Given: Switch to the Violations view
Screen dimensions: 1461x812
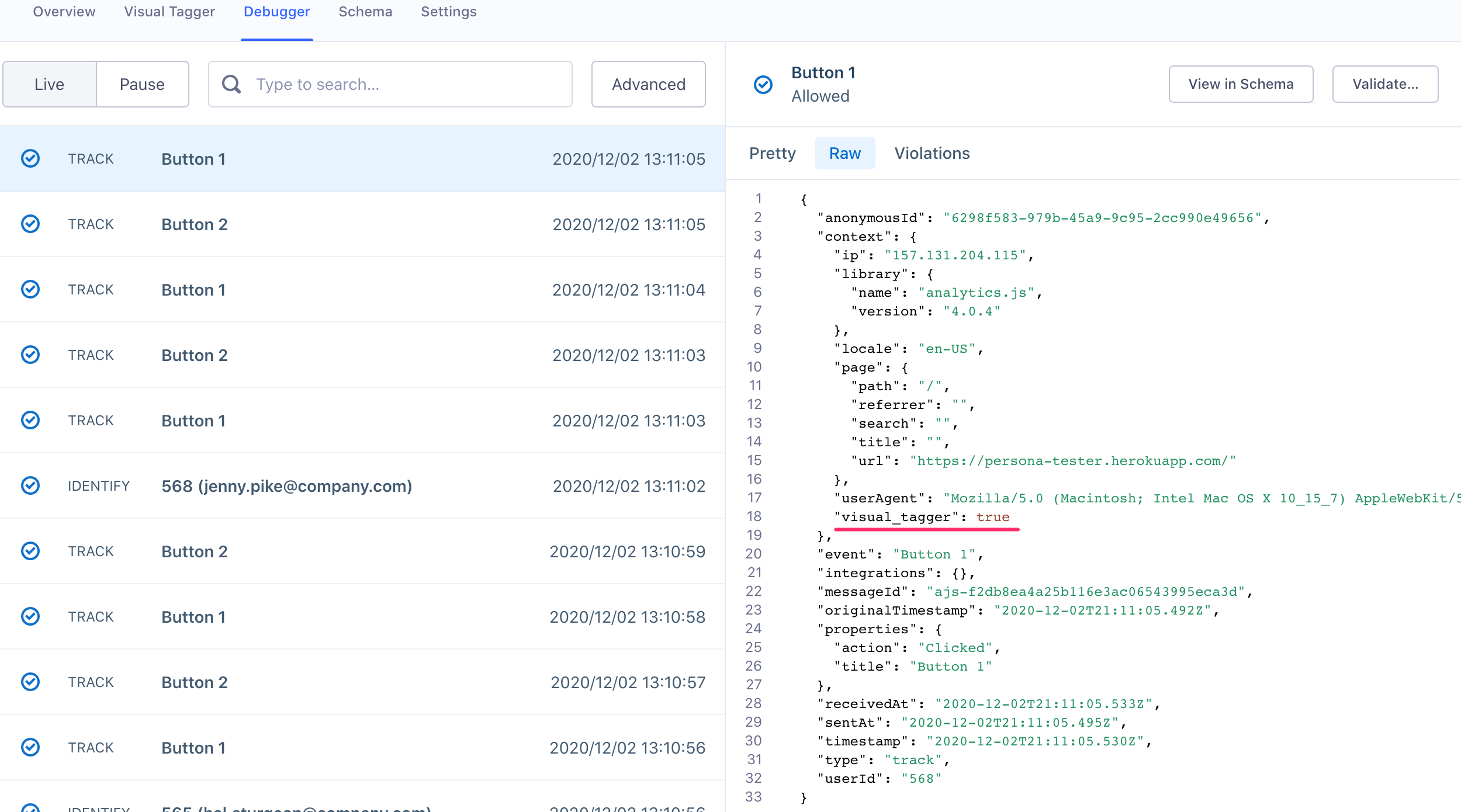Looking at the screenshot, I should (x=932, y=153).
